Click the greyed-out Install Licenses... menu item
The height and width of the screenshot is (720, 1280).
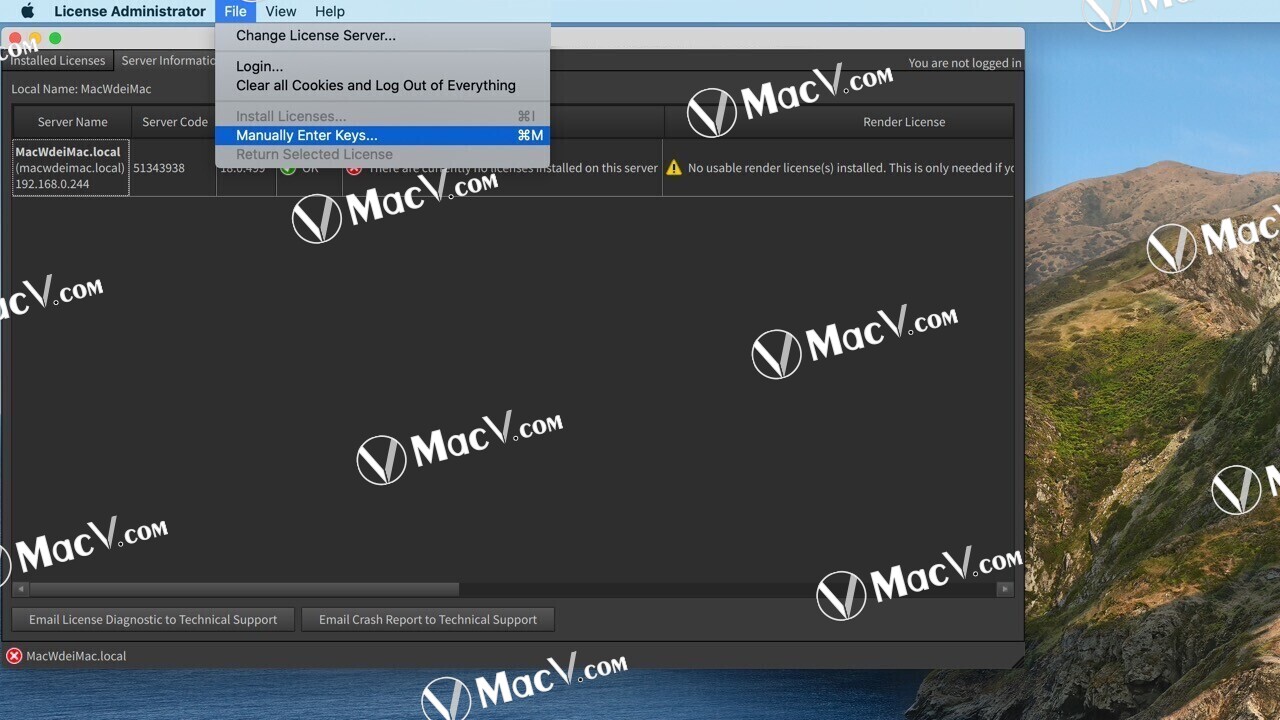(383, 116)
